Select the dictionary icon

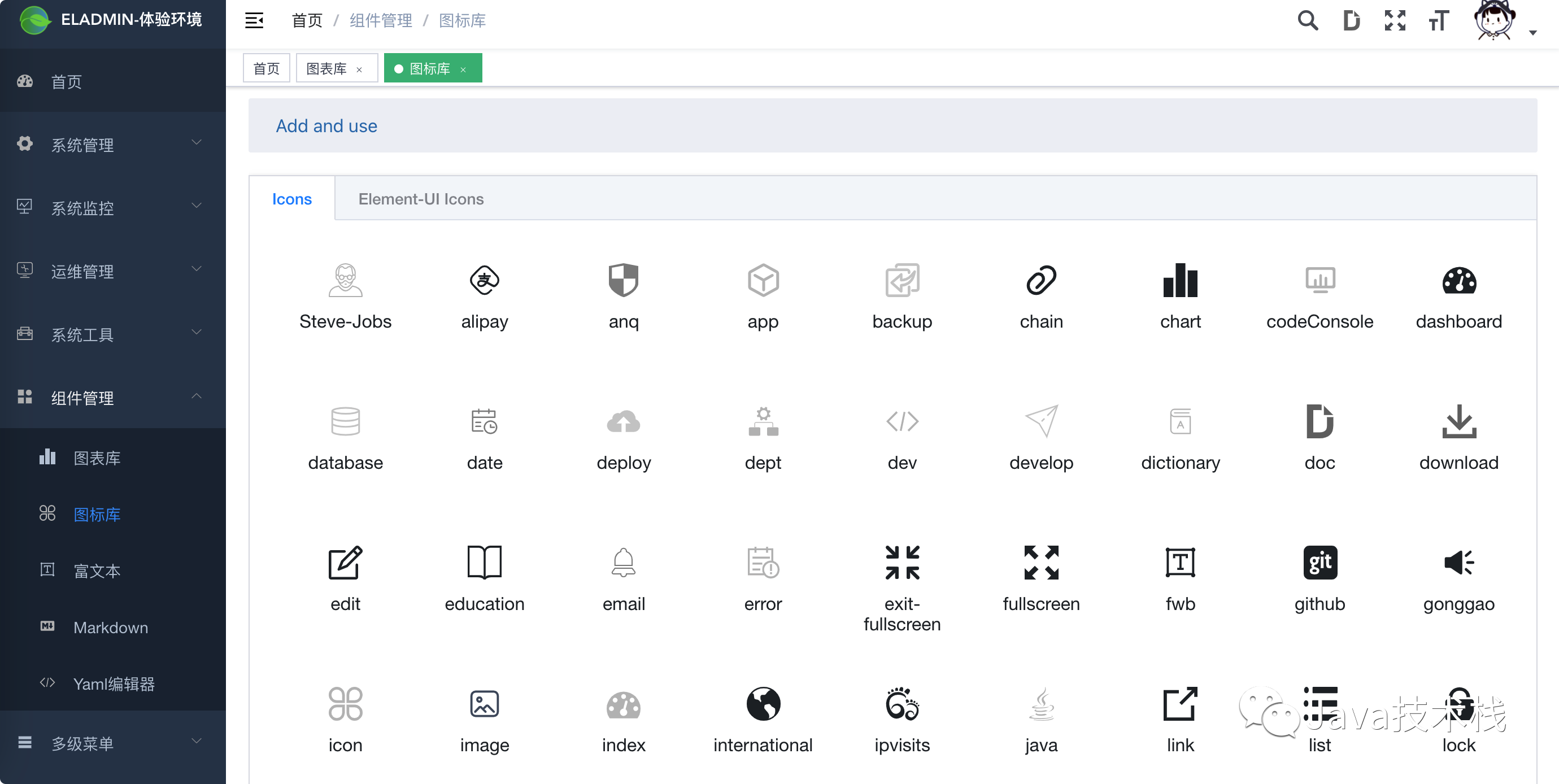point(1180,421)
